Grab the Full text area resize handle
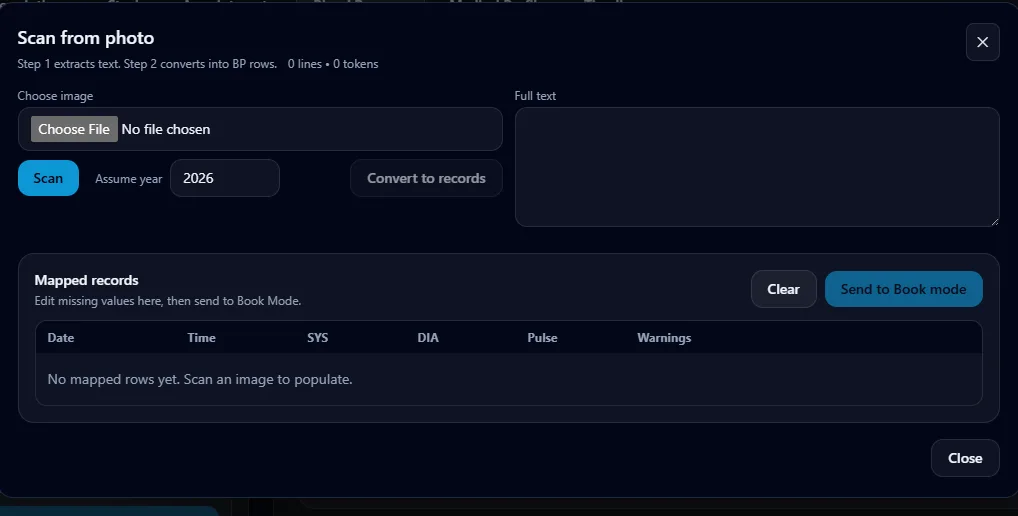The height and width of the screenshot is (516, 1018). 993,220
